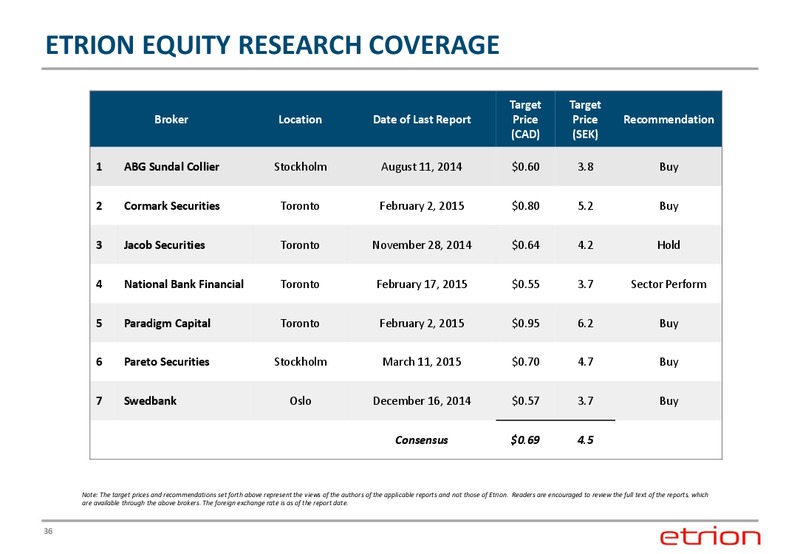Viewport: 800px width, 554px height.
Task: Select broker name 'ABG Sundal Collier'
Action: [171, 167]
